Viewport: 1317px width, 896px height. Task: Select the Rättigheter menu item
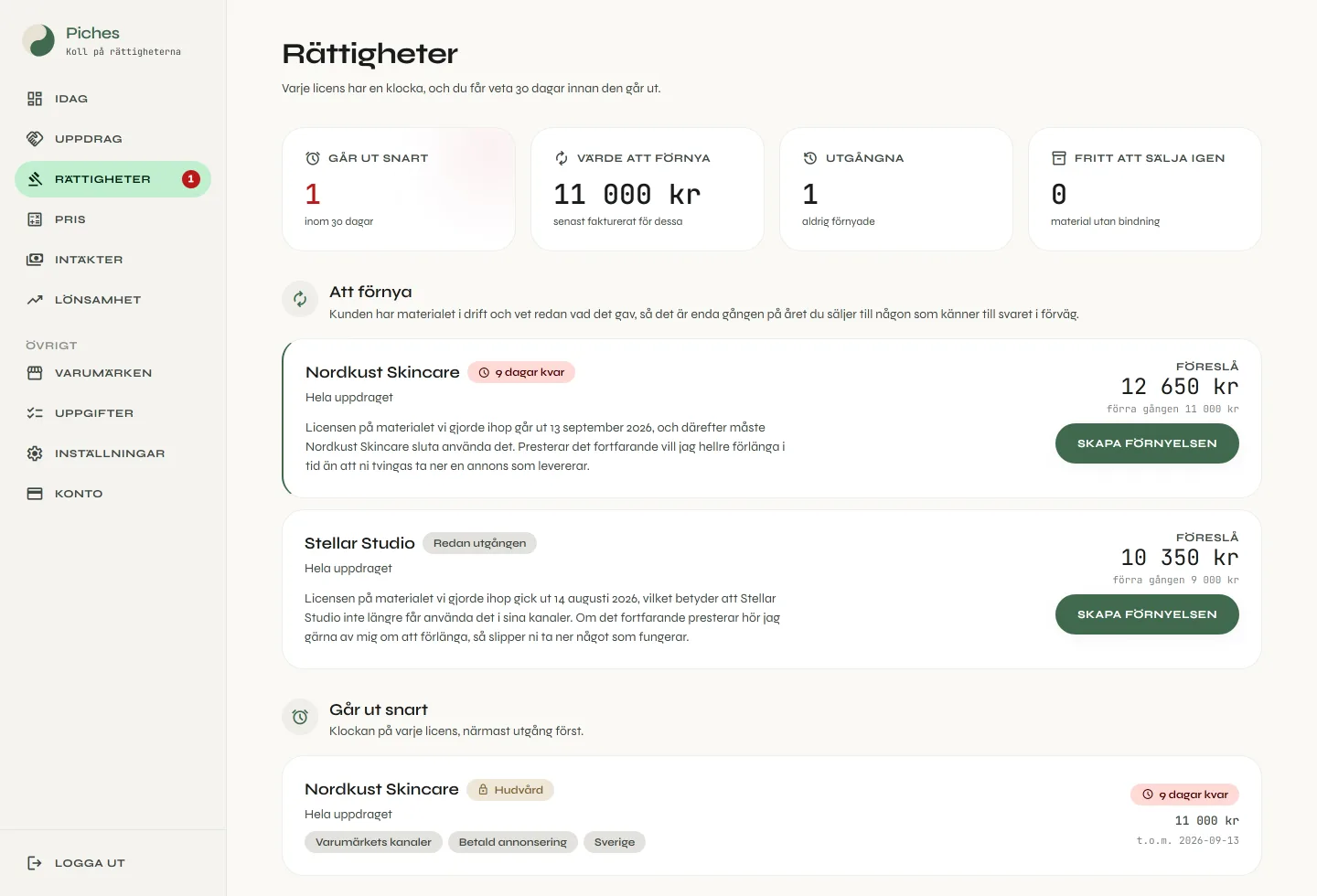112,179
